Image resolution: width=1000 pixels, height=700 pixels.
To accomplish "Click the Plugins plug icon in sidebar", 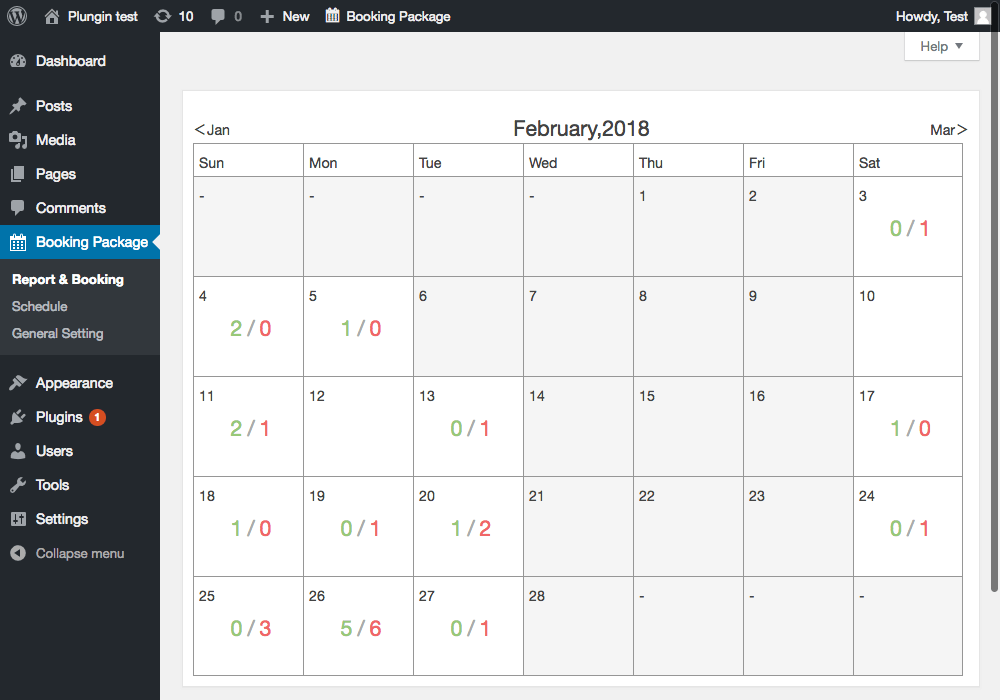I will click(x=18, y=417).
